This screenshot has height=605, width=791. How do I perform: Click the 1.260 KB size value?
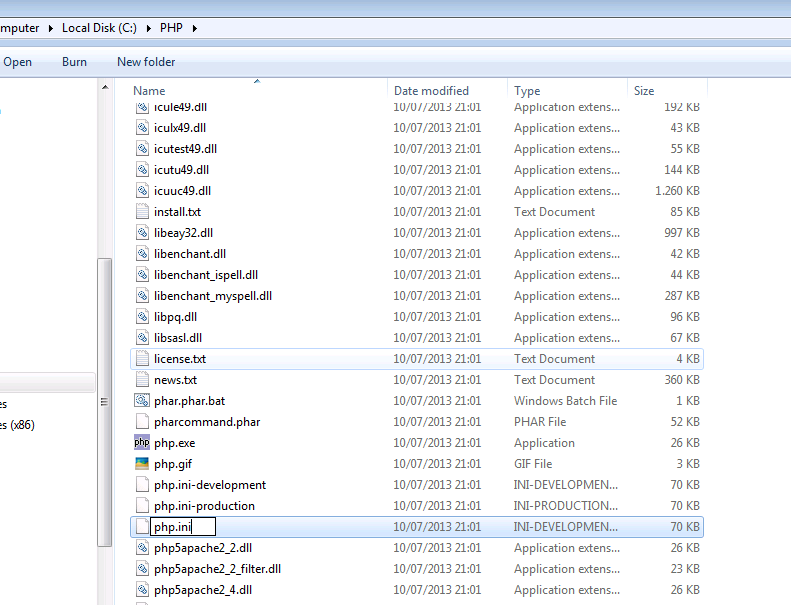pos(677,191)
